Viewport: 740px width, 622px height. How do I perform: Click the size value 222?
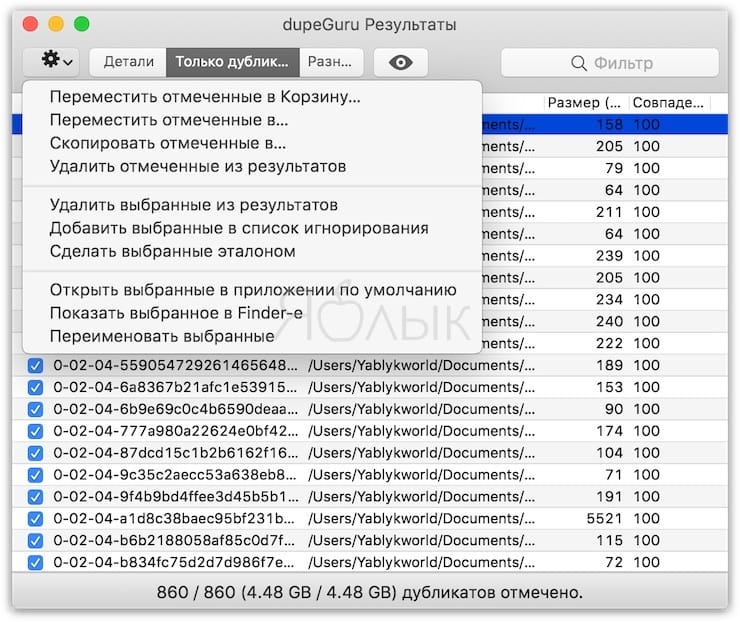tap(609, 343)
